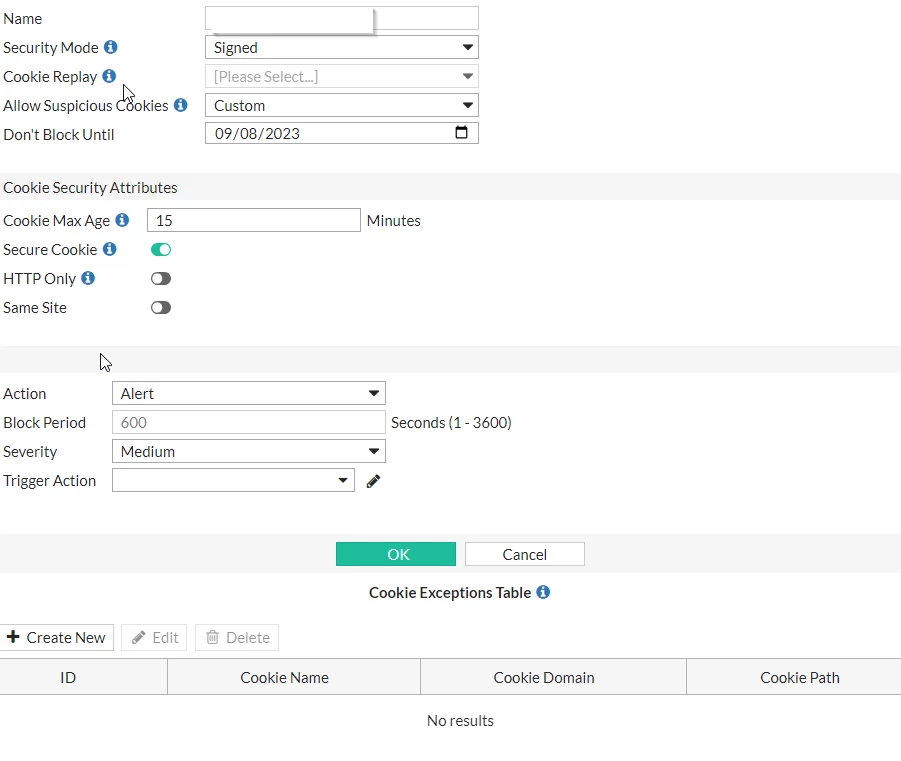The image size is (901, 761).
Task: Click the Name input field
Action: [x=342, y=18]
